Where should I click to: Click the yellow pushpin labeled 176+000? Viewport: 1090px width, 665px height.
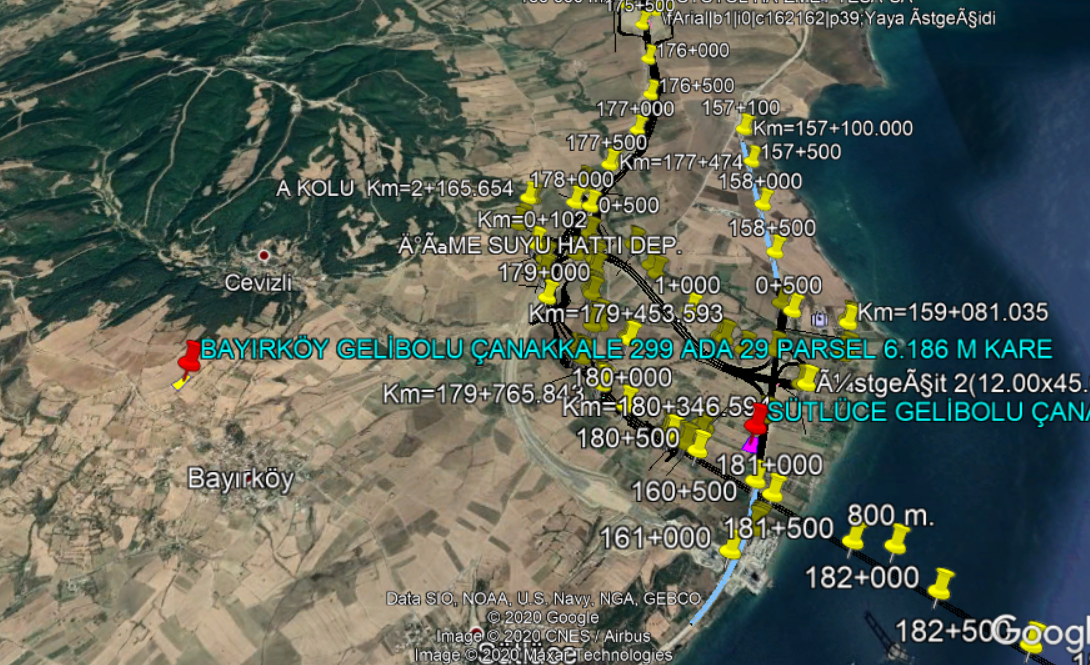(x=651, y=54)
